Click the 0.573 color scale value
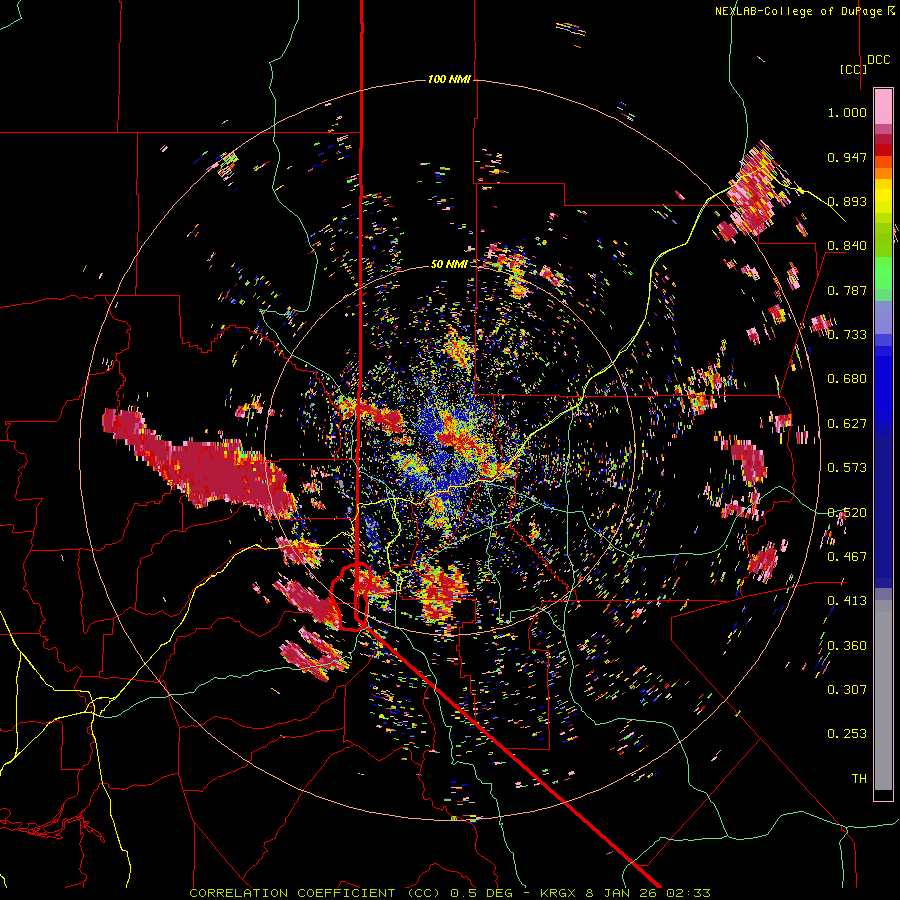Image resolution: width=900 pixels, height=900 pixels. (x=847, y=468)
